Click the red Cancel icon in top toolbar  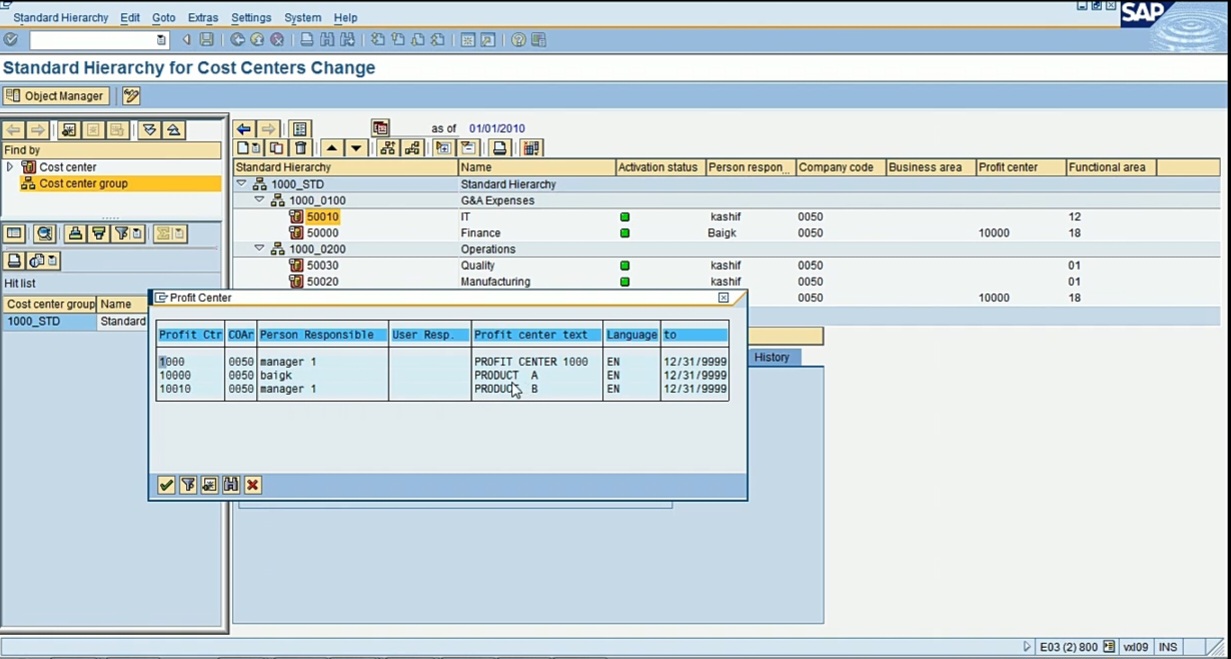(277, 40)
